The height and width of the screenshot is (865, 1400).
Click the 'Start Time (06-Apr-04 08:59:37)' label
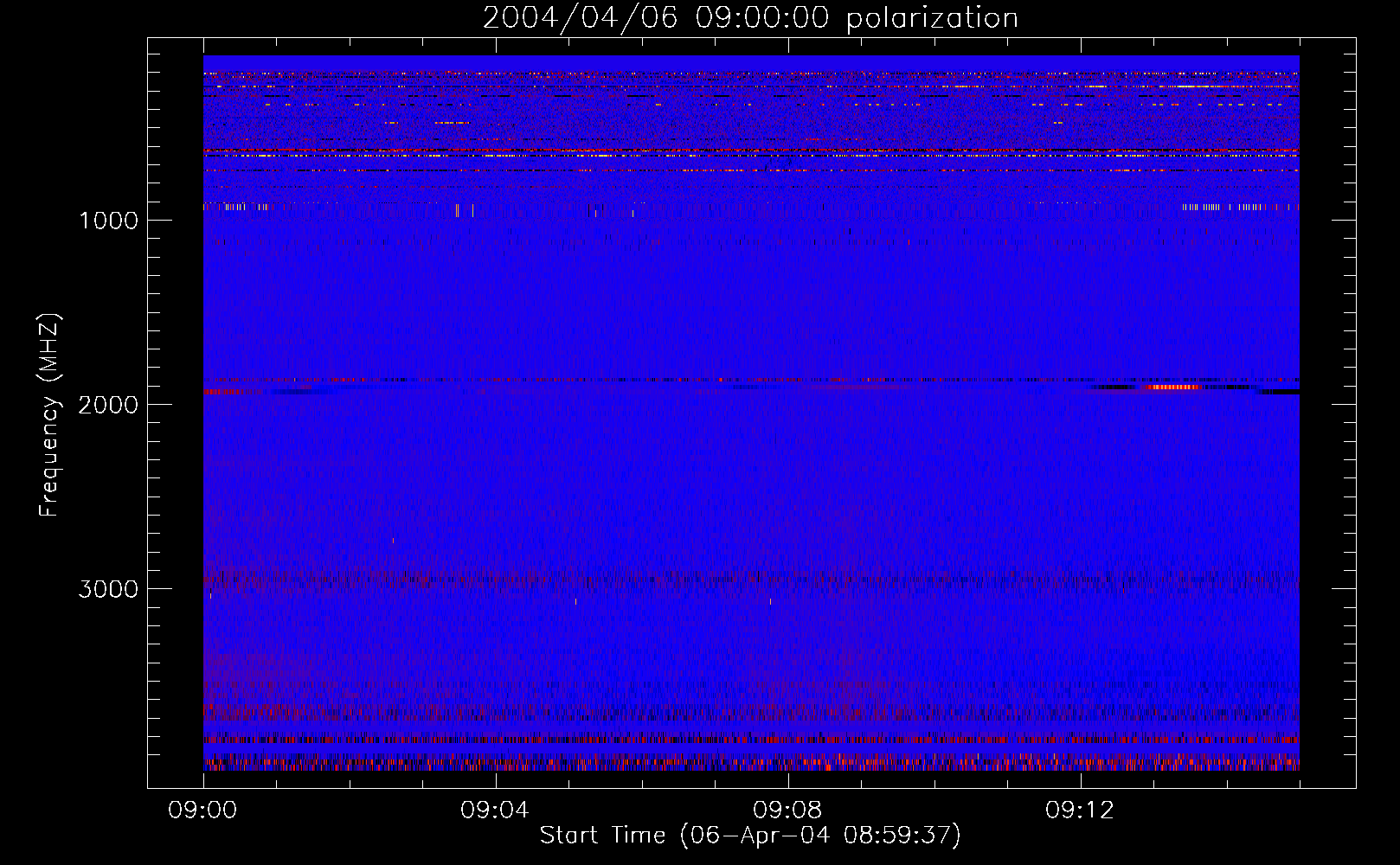click(750, 835)
